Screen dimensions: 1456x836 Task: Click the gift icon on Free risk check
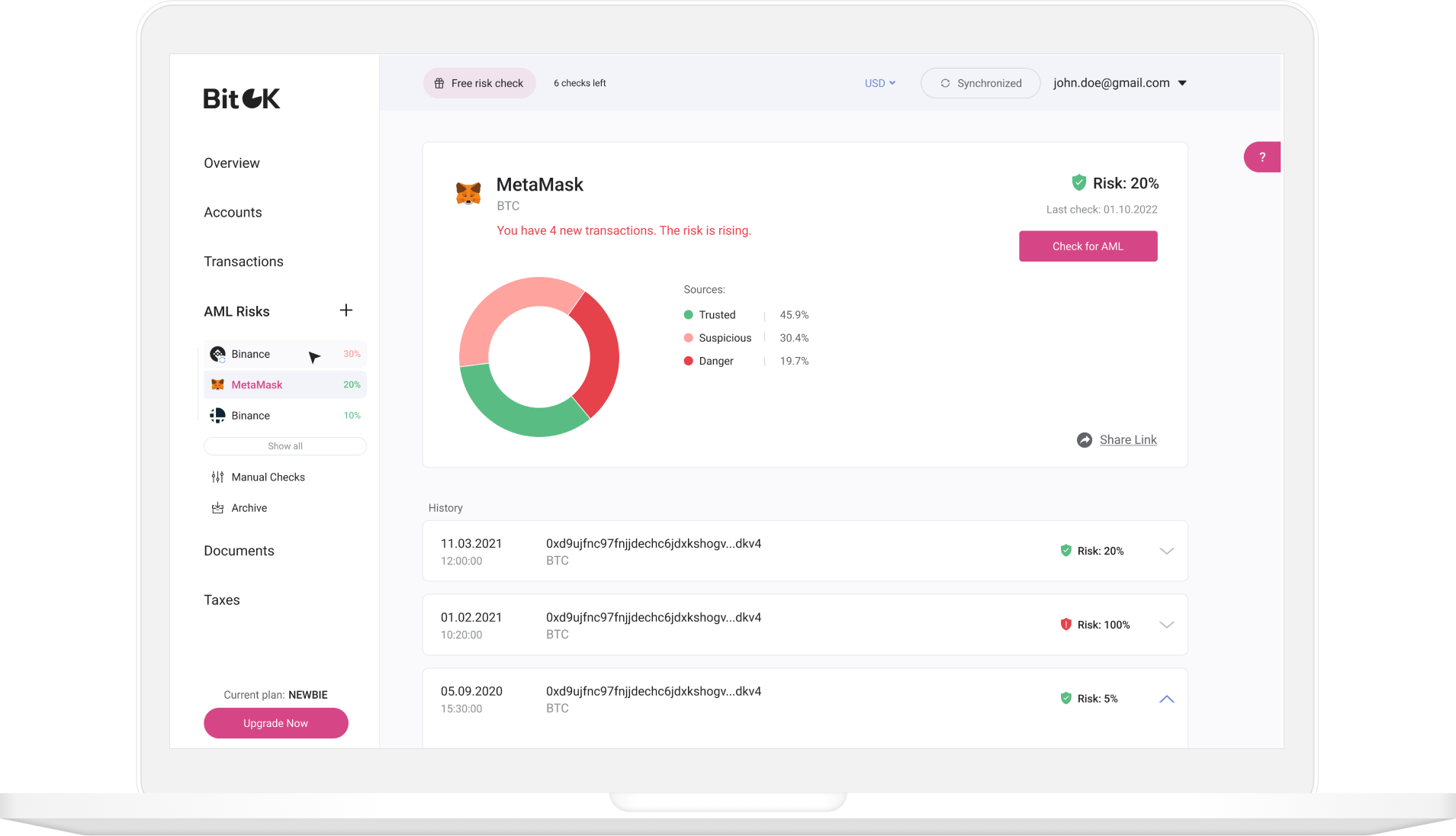point(439,82)
